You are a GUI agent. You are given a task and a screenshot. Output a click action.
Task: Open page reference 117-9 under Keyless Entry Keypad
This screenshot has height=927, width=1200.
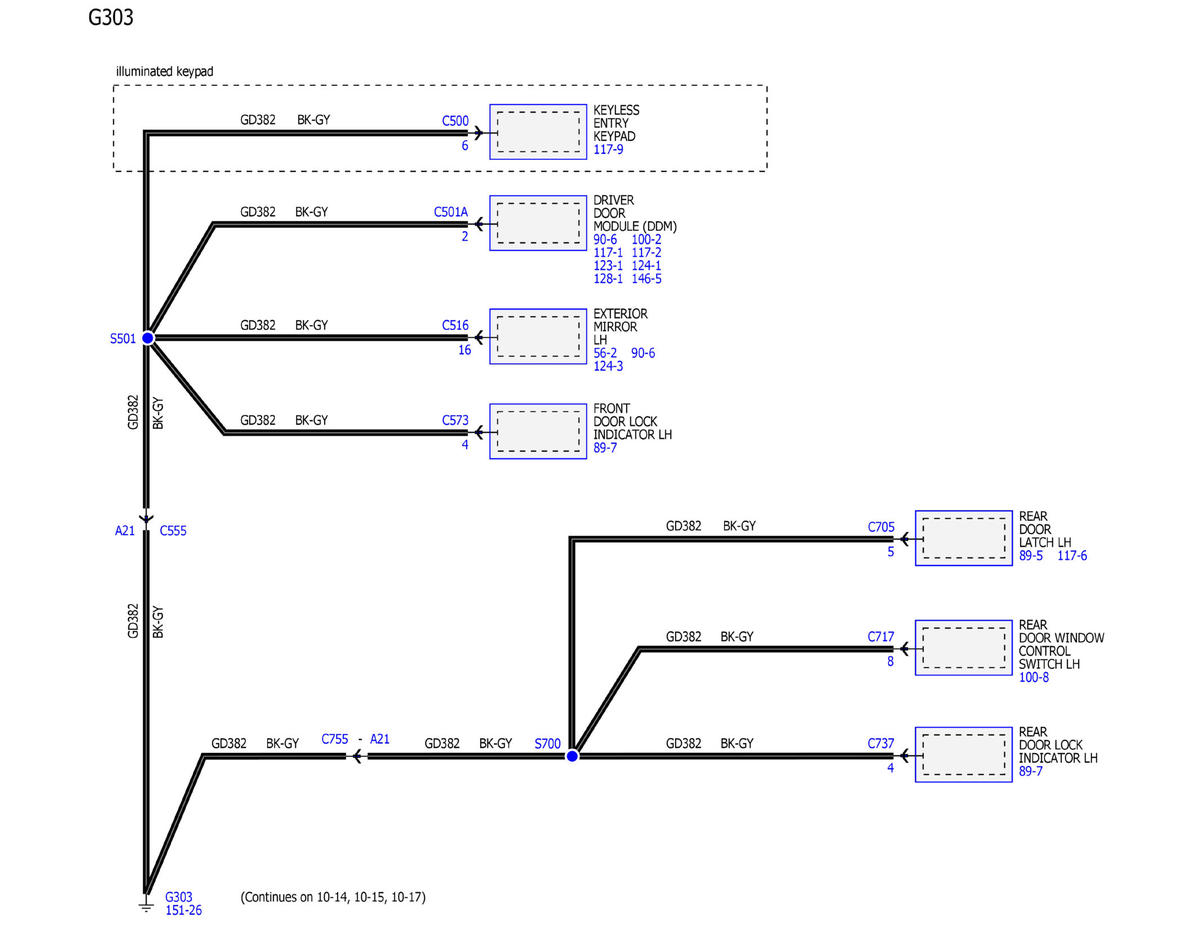608,150
